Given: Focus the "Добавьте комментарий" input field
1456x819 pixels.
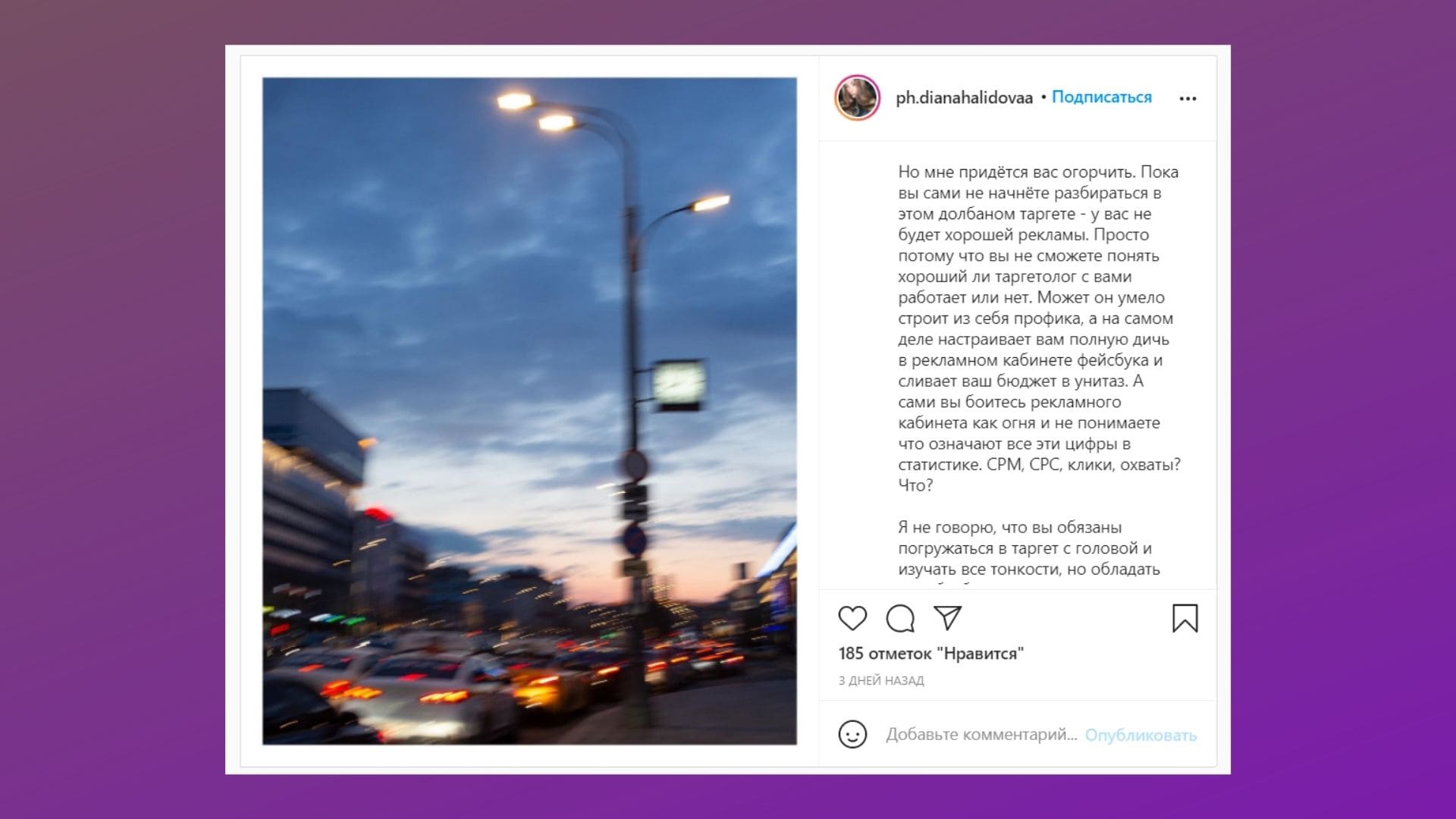Looking at the screenshot, I should (x=981, y=735).
